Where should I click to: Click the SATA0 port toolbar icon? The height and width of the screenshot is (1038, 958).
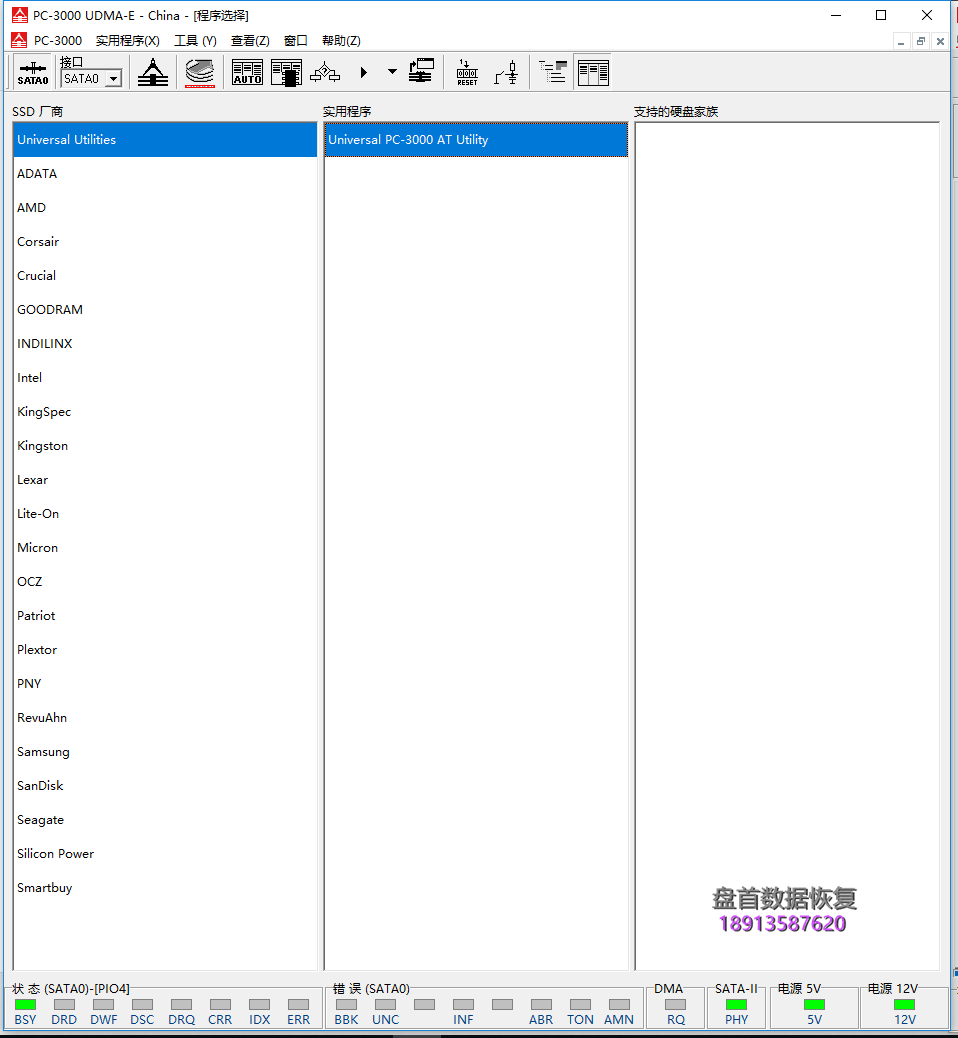[32, 72]
